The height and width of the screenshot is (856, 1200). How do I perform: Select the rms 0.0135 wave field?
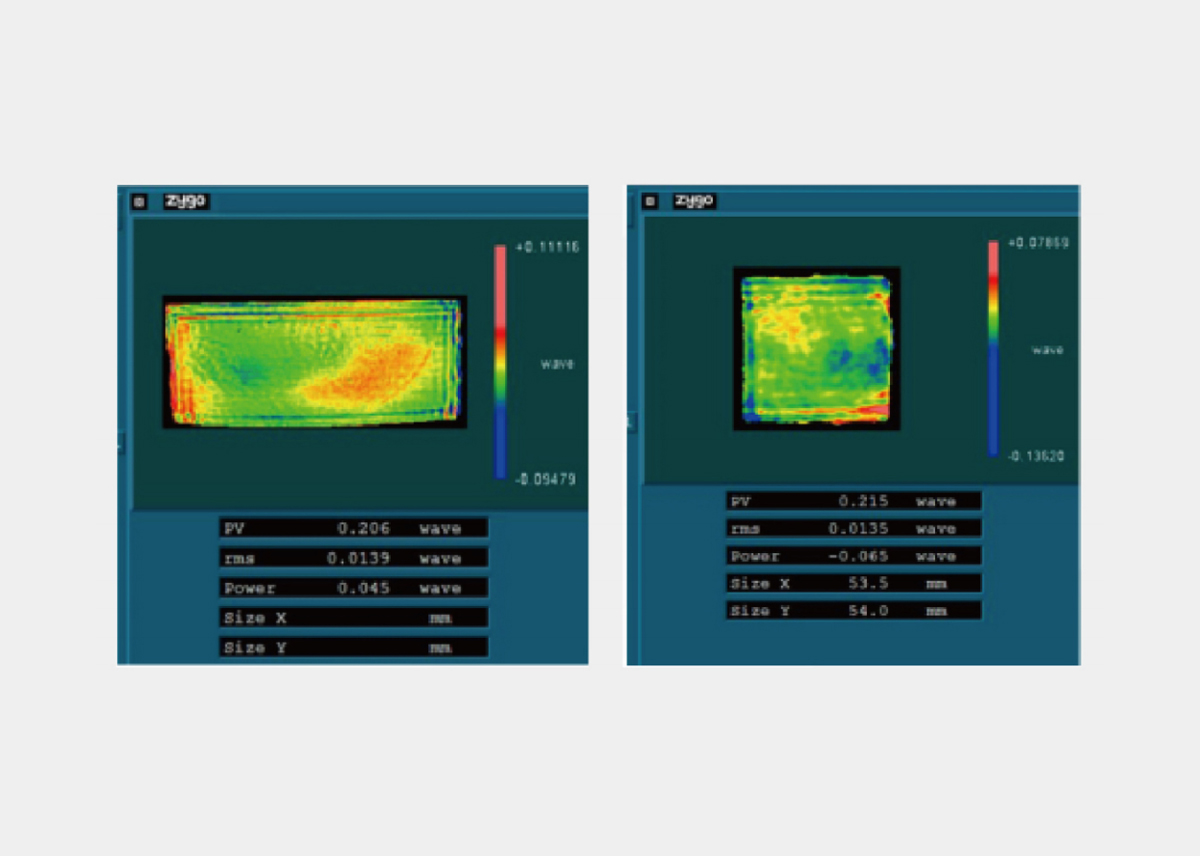click(x=854, y=528)
